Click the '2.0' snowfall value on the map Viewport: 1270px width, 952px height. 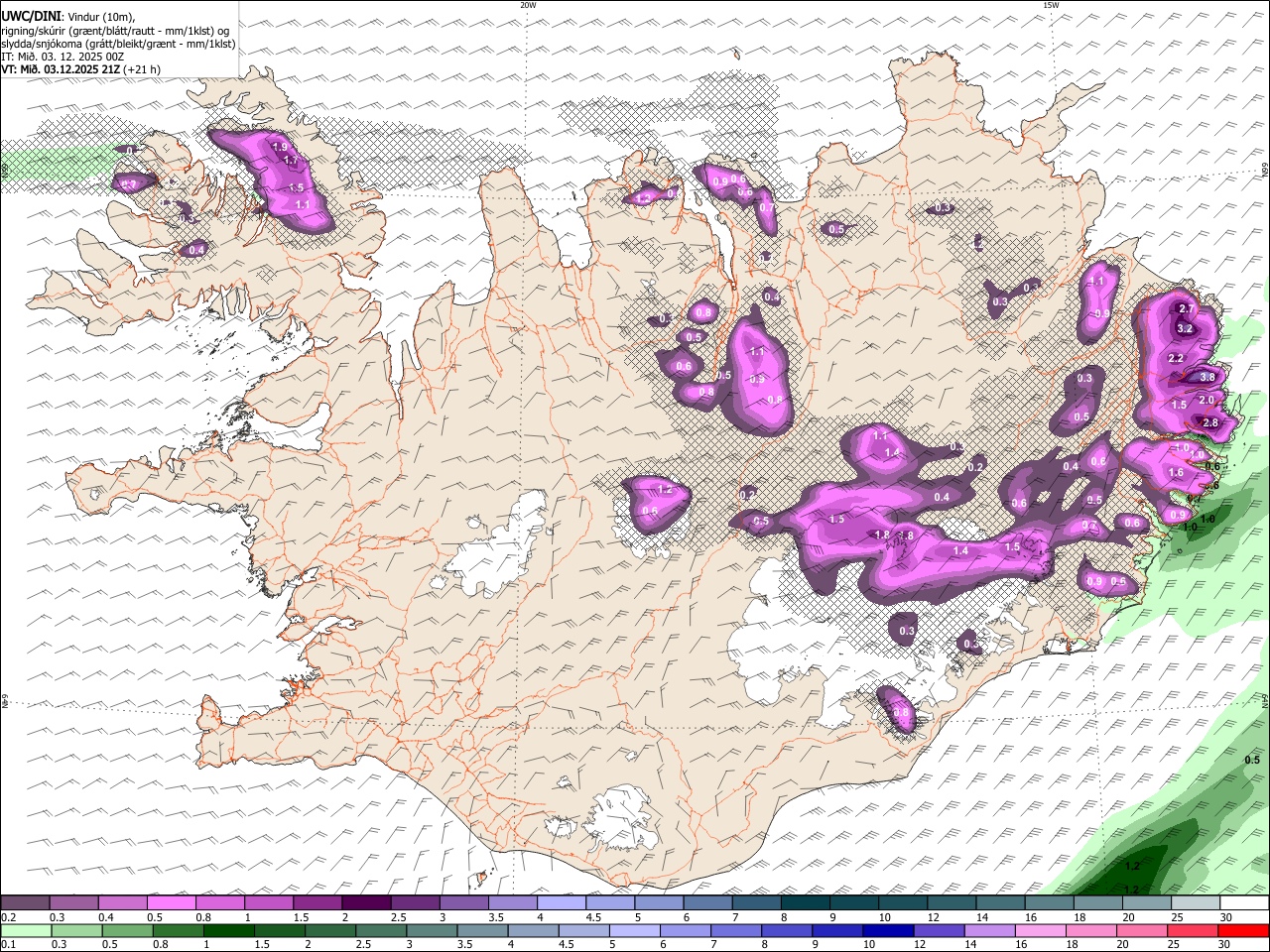[x=1206, y=400]
